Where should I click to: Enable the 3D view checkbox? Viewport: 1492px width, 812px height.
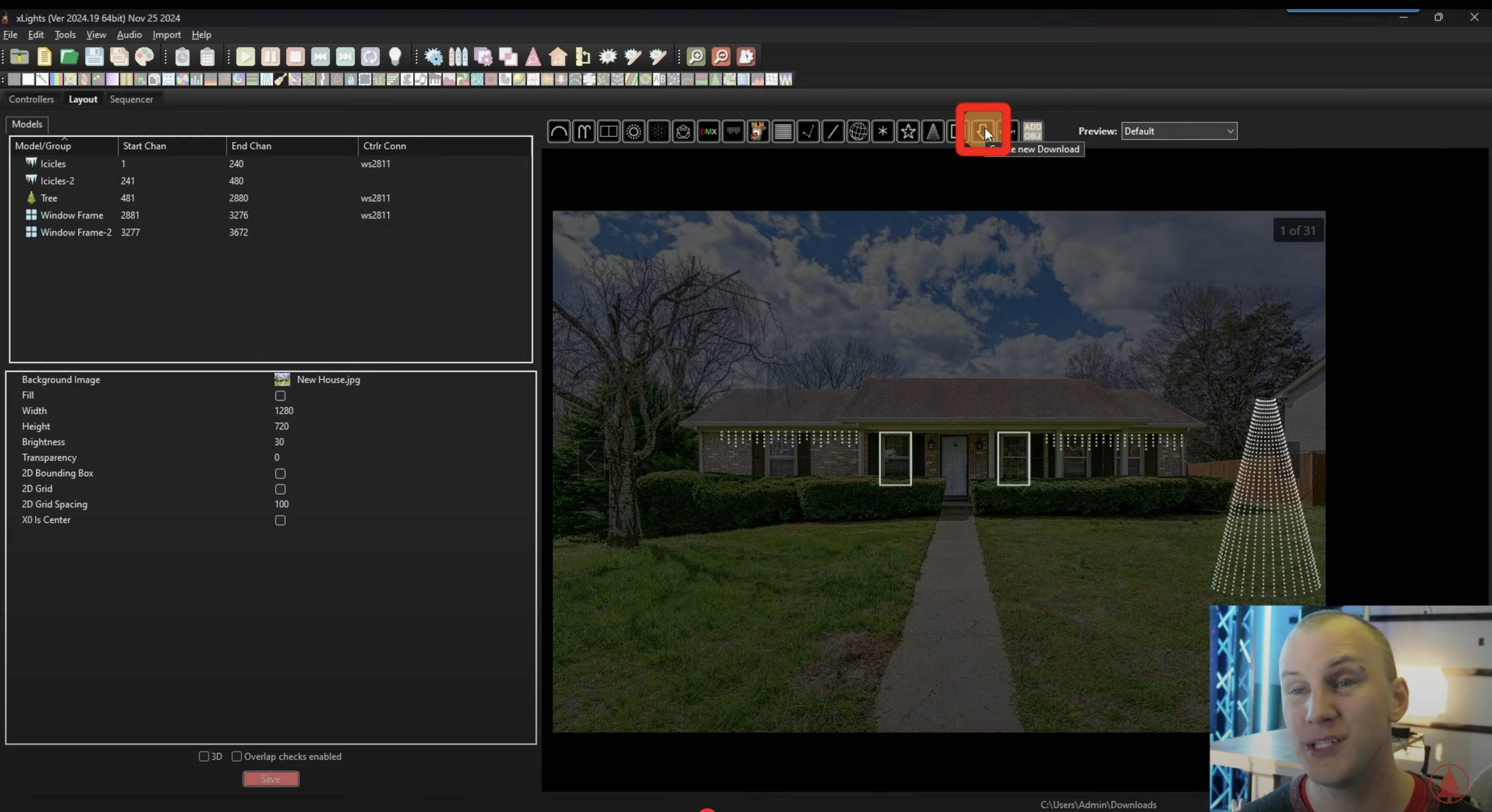(x=204, y=756)
